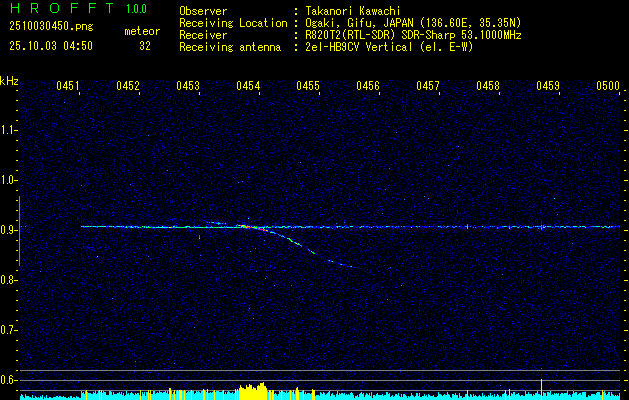This screenshot has height=400, width=629.
Task: Click the 0.6 frequency axis label
Action: 9,379
